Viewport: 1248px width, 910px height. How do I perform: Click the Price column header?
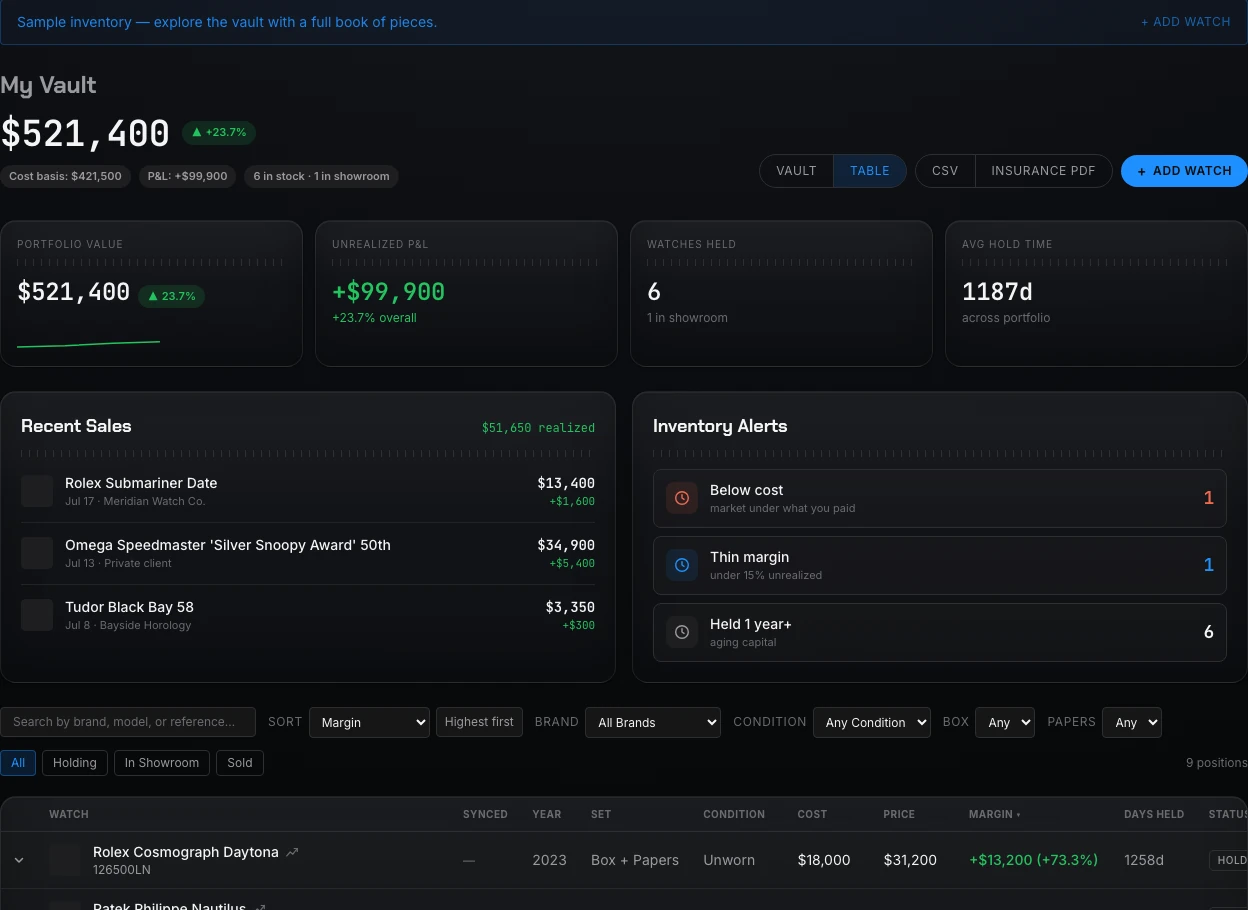point(899,814)
